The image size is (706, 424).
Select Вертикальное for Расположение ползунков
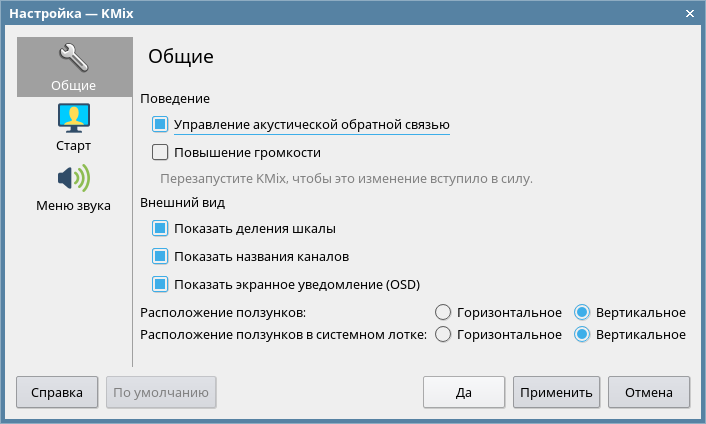pyautogui.click(x=582, y=312)
